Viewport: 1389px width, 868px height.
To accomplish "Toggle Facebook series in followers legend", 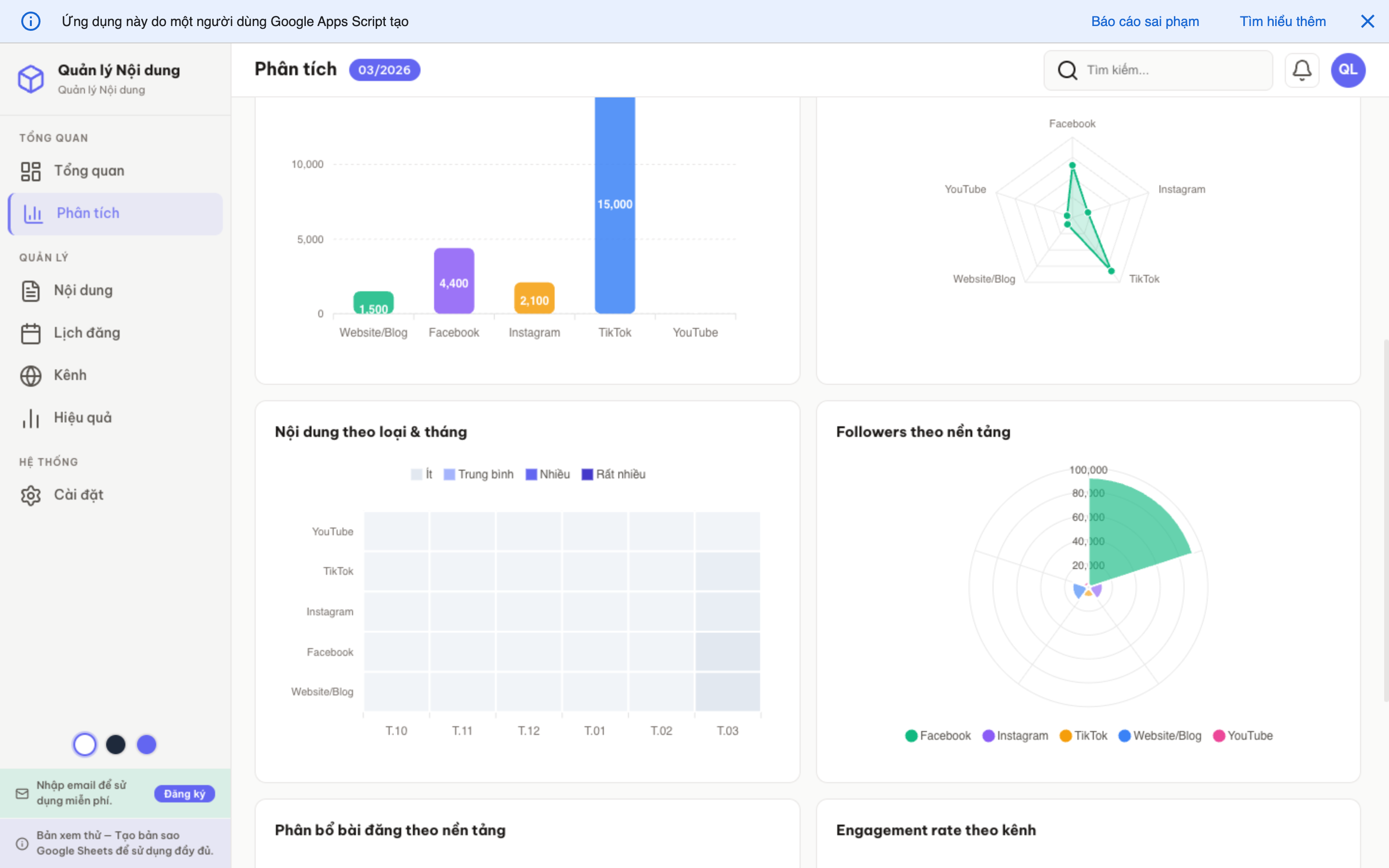I will (x=938, y=735).
